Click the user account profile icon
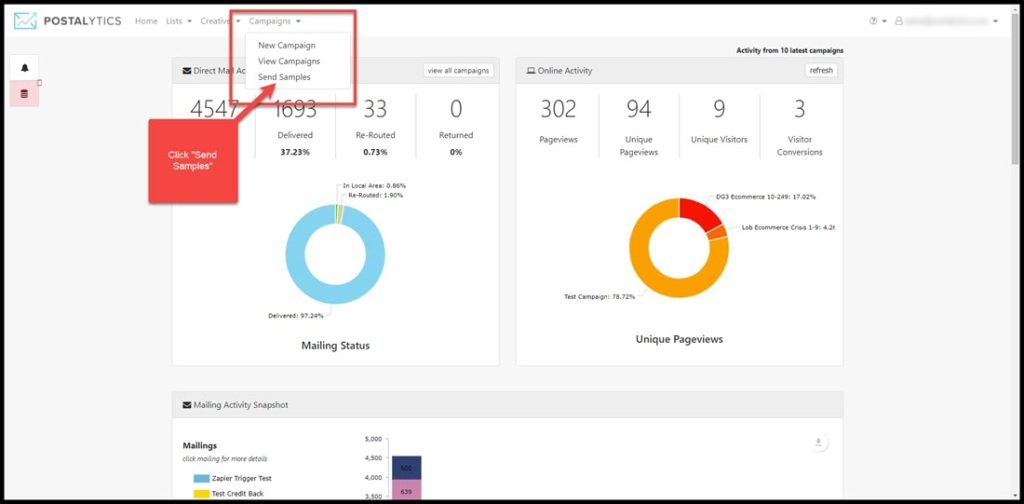Screen dimensions: 1024x504 tap(899, 21)
